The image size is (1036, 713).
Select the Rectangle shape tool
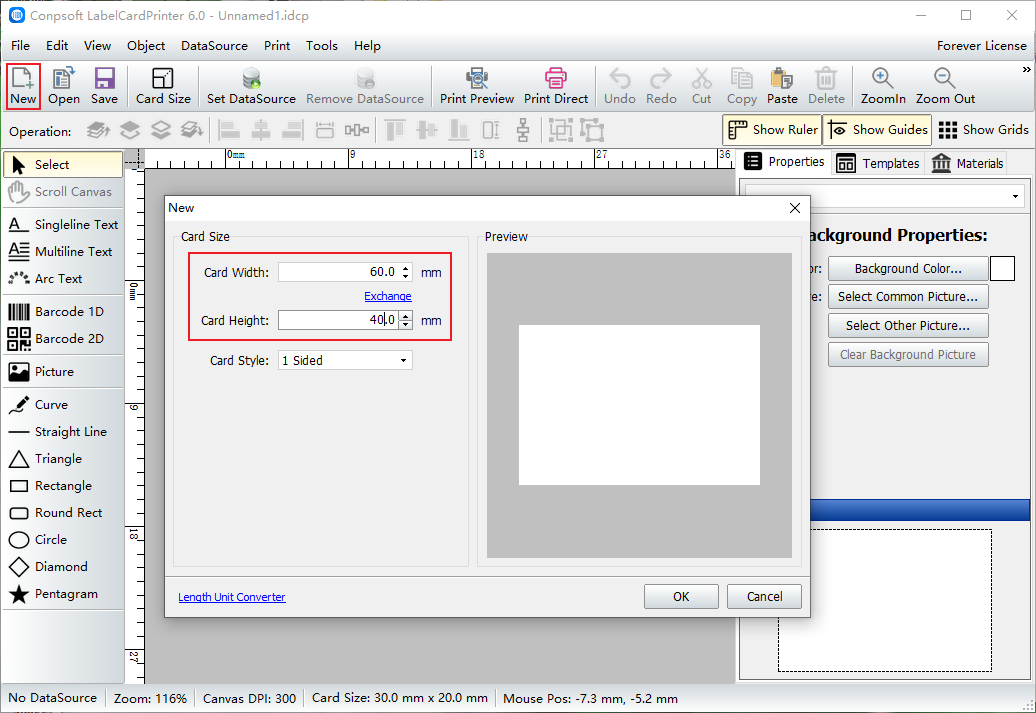pyautogui.click(x=63, y=486)
